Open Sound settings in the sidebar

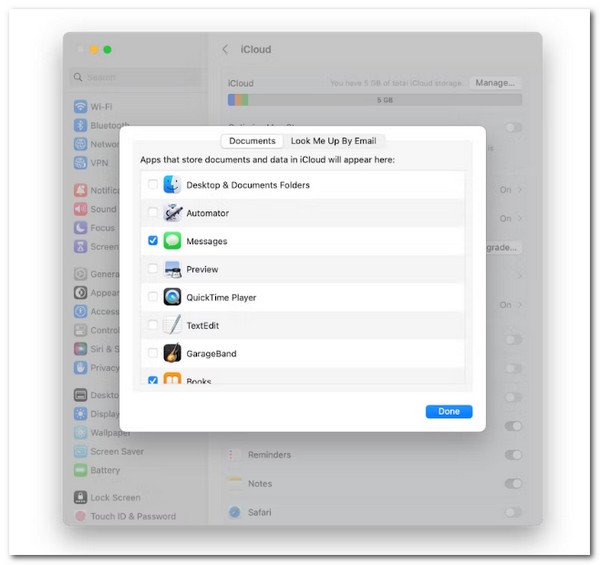pos(95,209)
